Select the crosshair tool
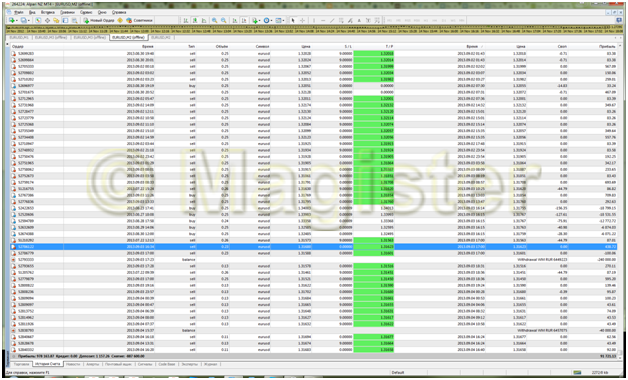Screen dimensions: 628x380 [302, 20]
